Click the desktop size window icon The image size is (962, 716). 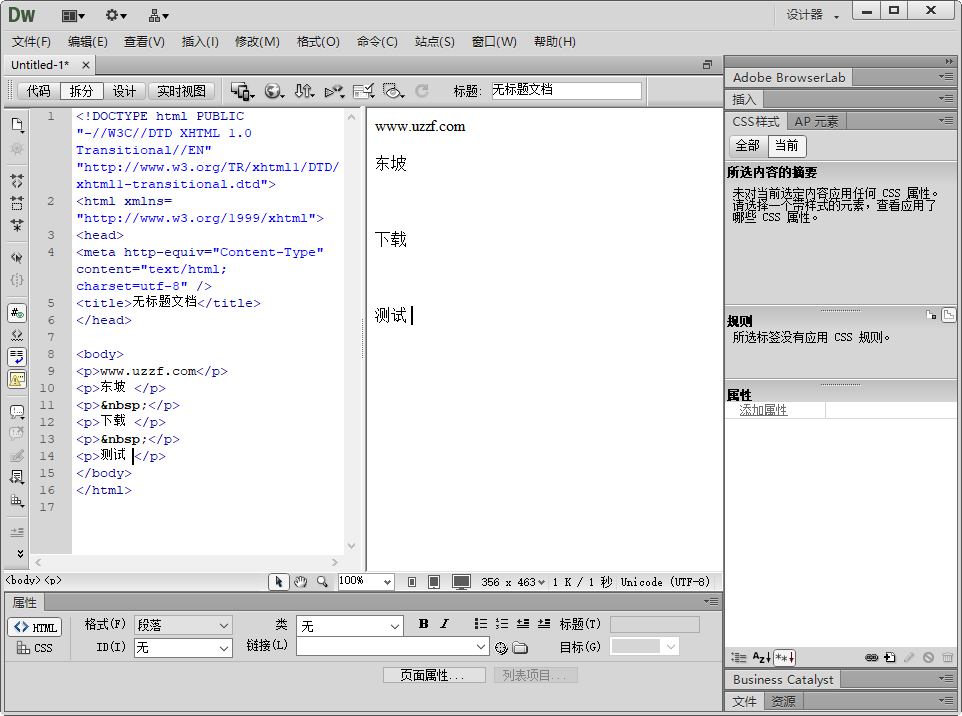pyautogui.click(x=461, y=582)
